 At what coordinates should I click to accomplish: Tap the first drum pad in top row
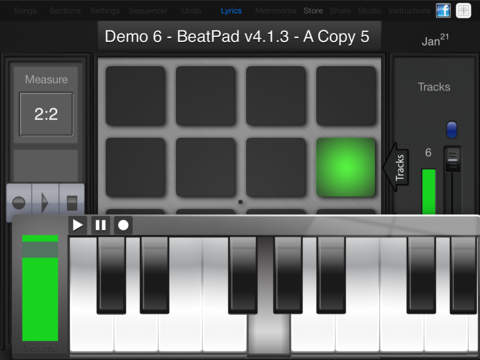[x=135, y=96]
